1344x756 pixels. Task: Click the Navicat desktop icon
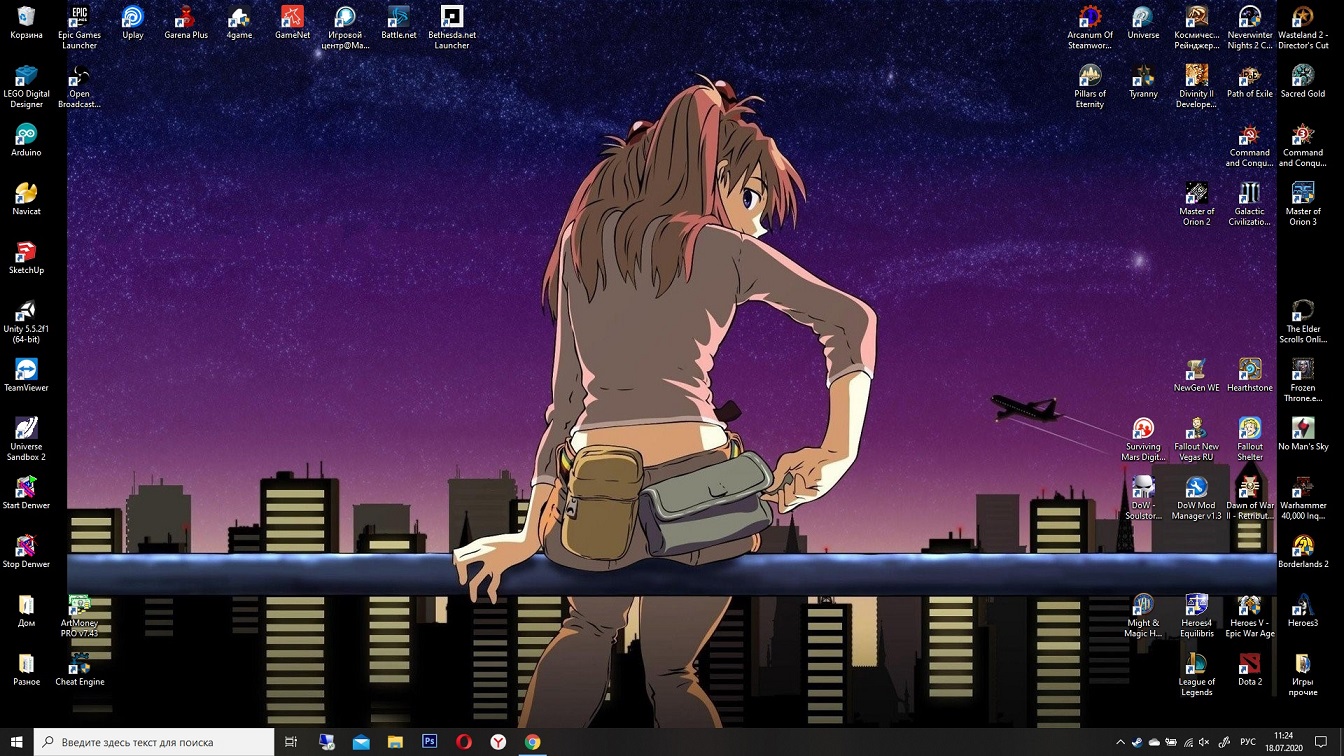[26, 200]
